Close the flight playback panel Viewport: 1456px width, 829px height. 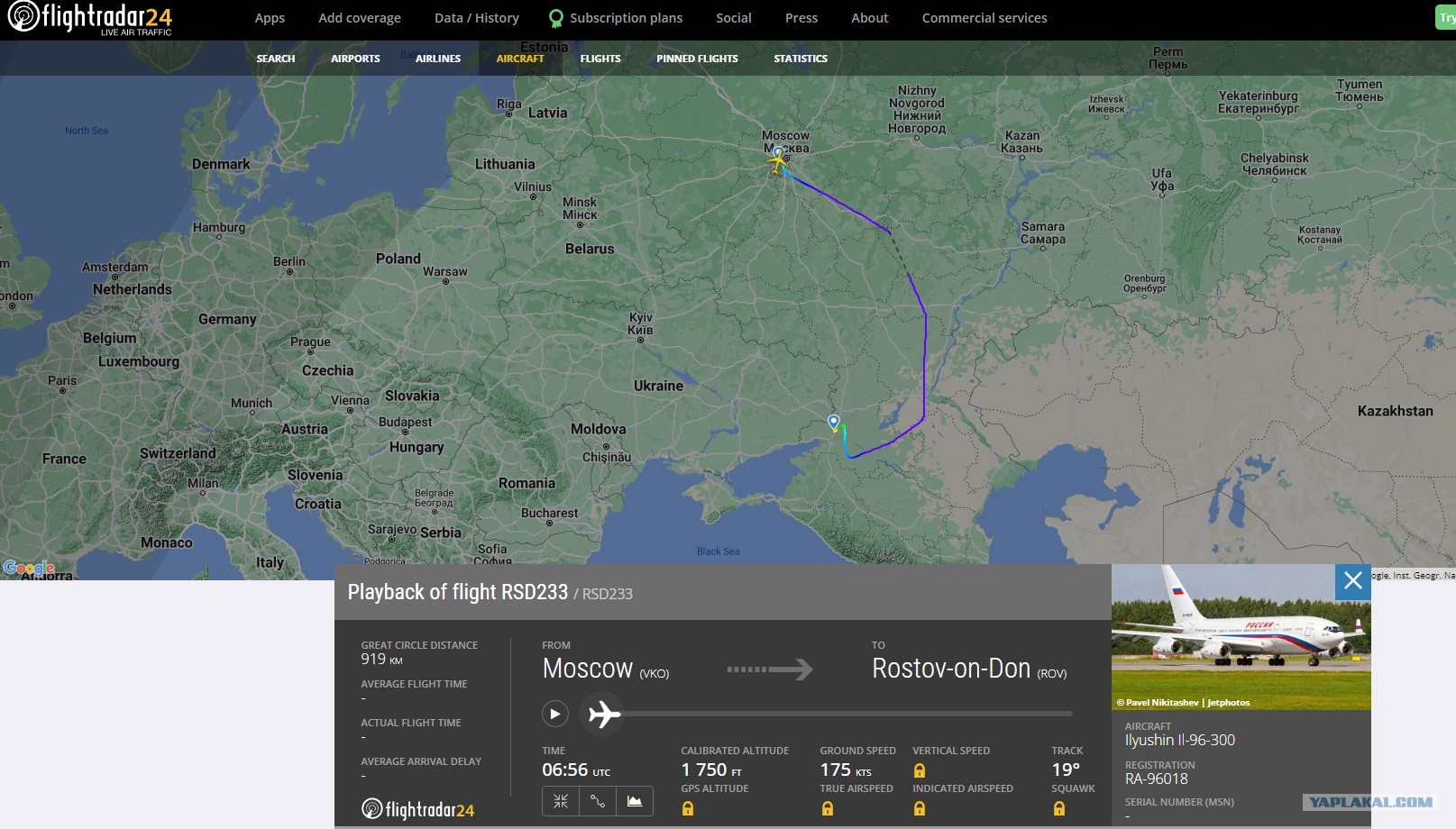coord(1352,581)
